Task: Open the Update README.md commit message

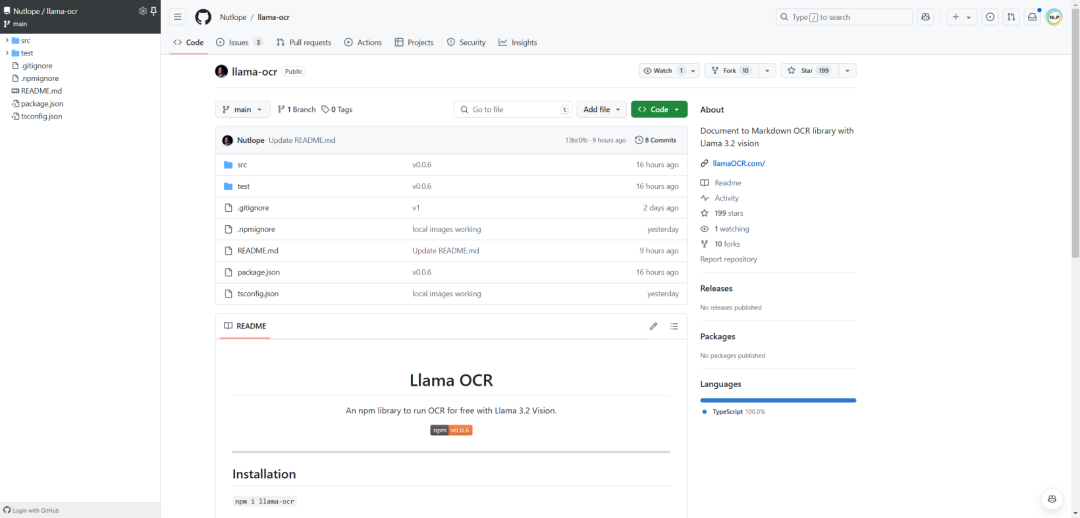Action: pos(302,141)
